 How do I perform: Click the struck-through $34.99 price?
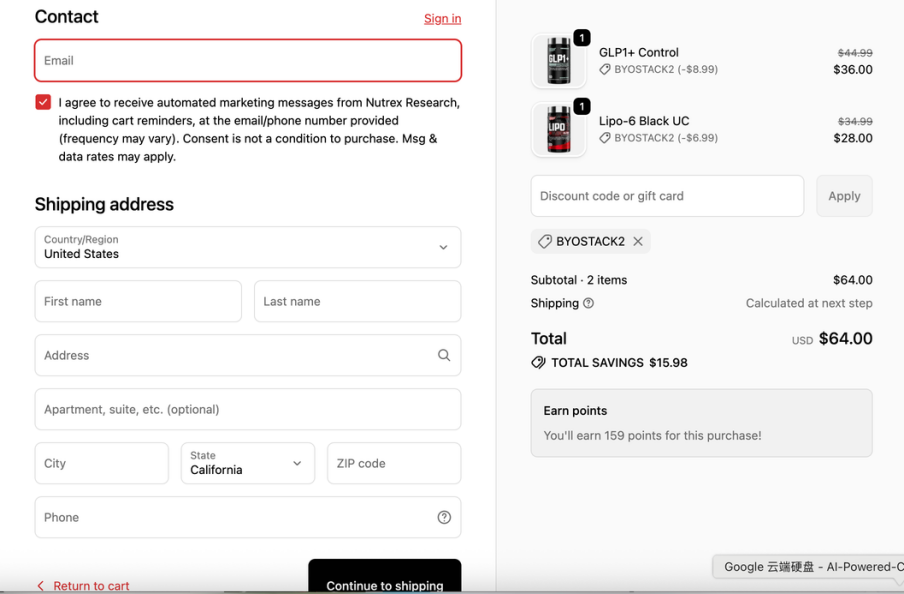coord(855,122)
